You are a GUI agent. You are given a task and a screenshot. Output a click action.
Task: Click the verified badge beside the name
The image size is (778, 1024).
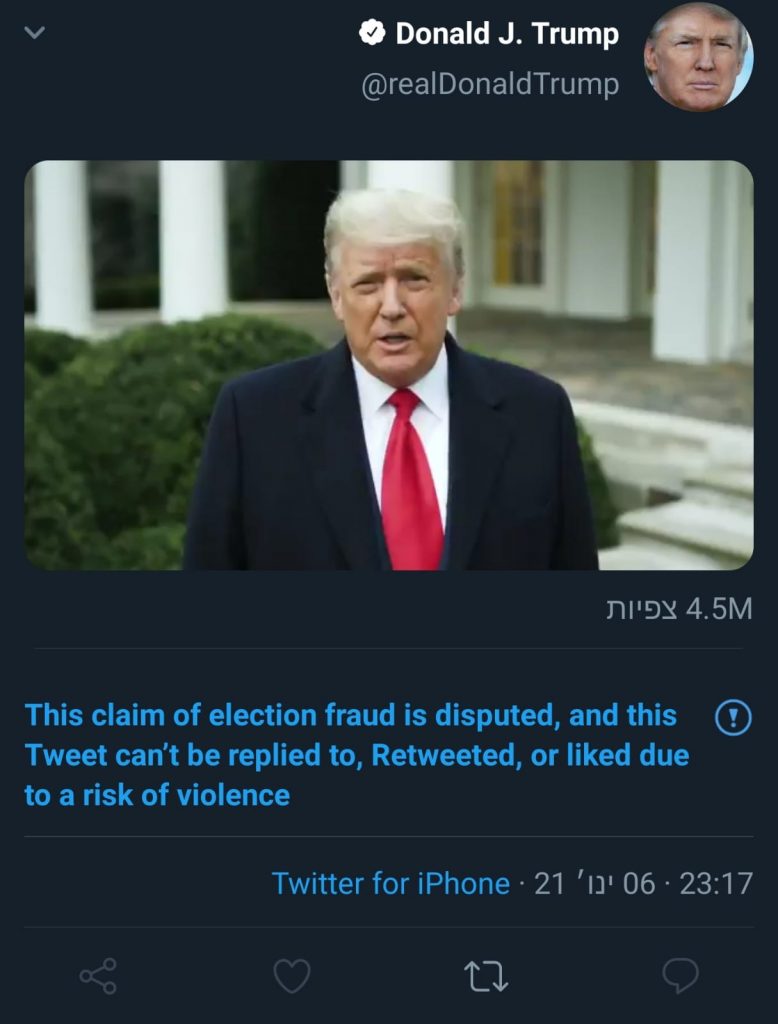tap(372, 34)
